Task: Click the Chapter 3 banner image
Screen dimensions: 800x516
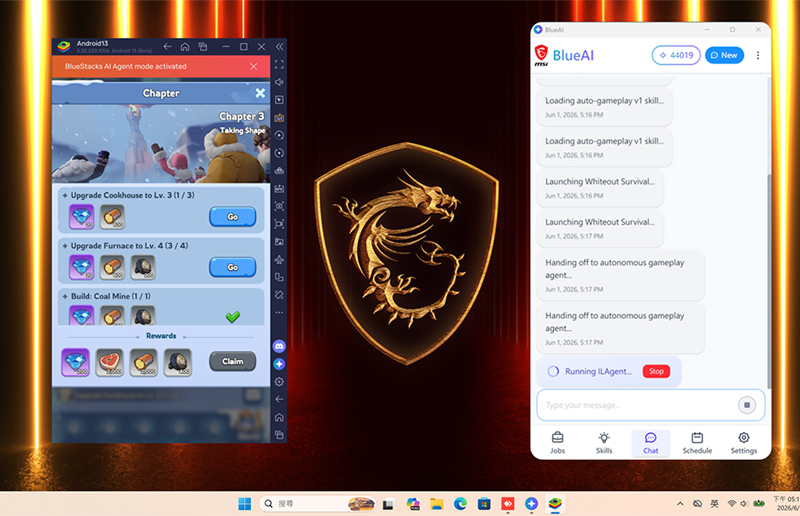Action: click(161, 144)
